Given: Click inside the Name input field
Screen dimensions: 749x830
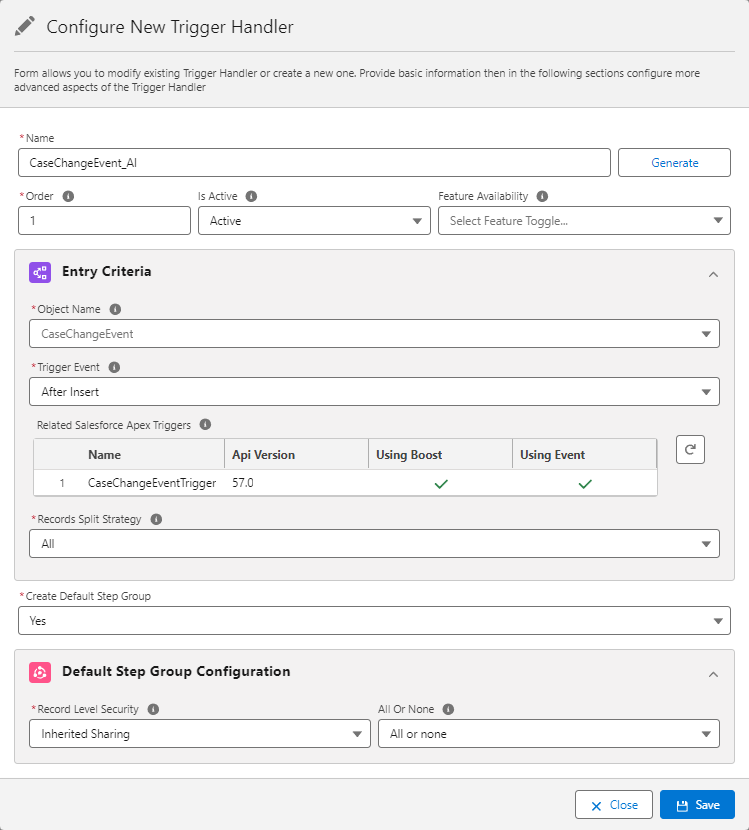Looking at the screenshot, I should coord(300,162).
